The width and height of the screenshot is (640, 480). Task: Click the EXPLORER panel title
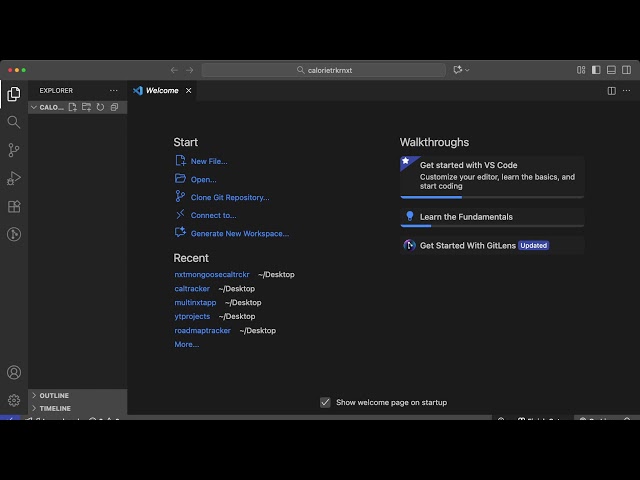pyautogui.click(x=56, y=91)
